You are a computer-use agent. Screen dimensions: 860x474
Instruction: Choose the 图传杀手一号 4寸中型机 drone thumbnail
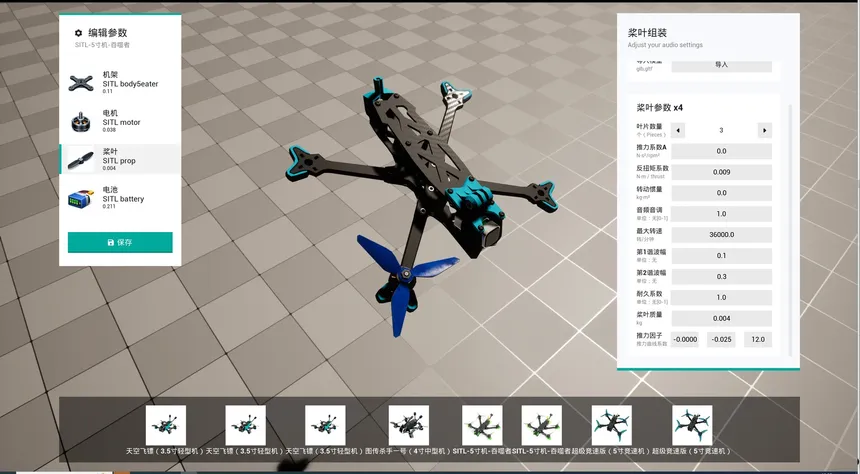point(409,425)
